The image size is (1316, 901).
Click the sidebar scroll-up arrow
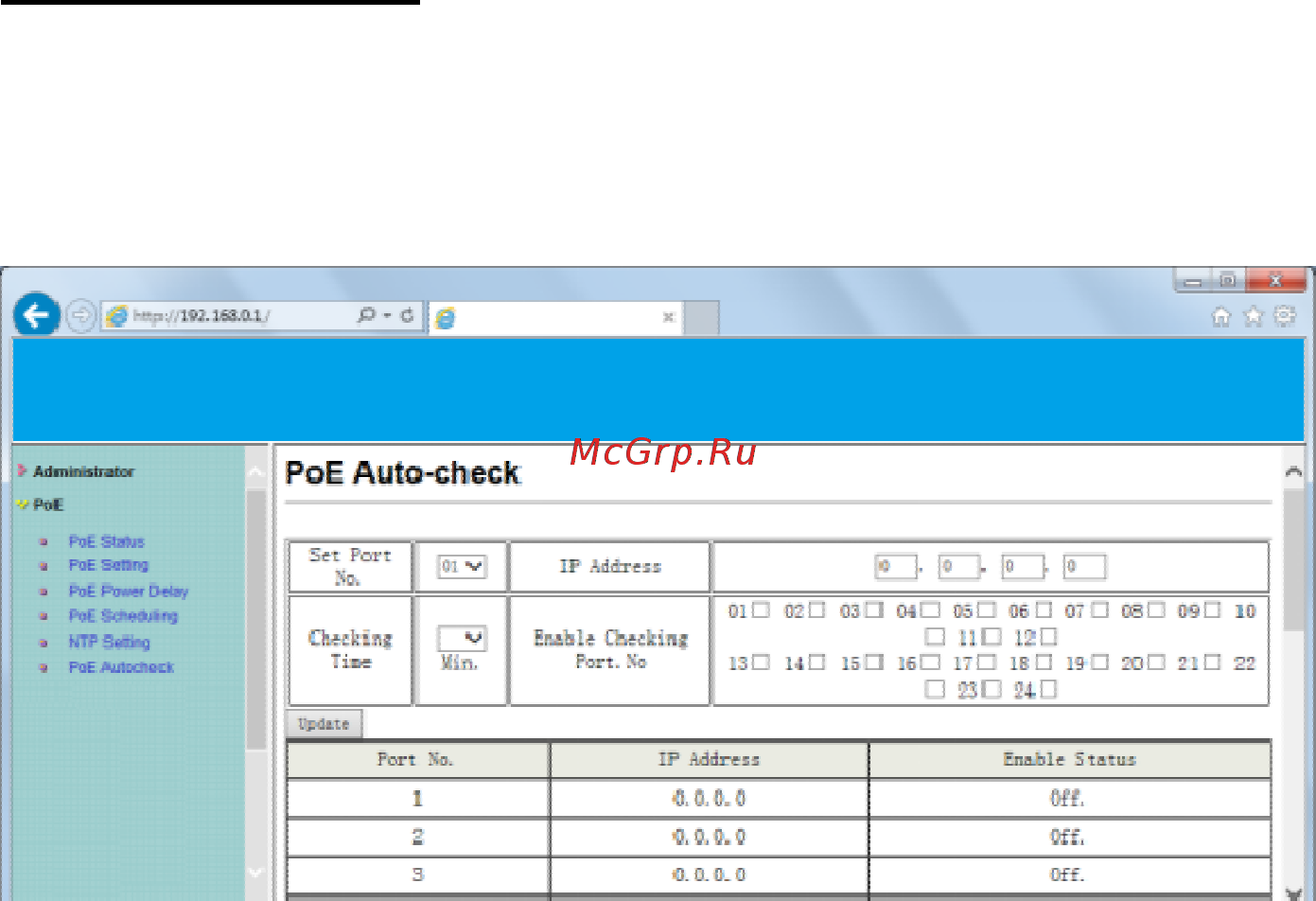tap(255, 472)
